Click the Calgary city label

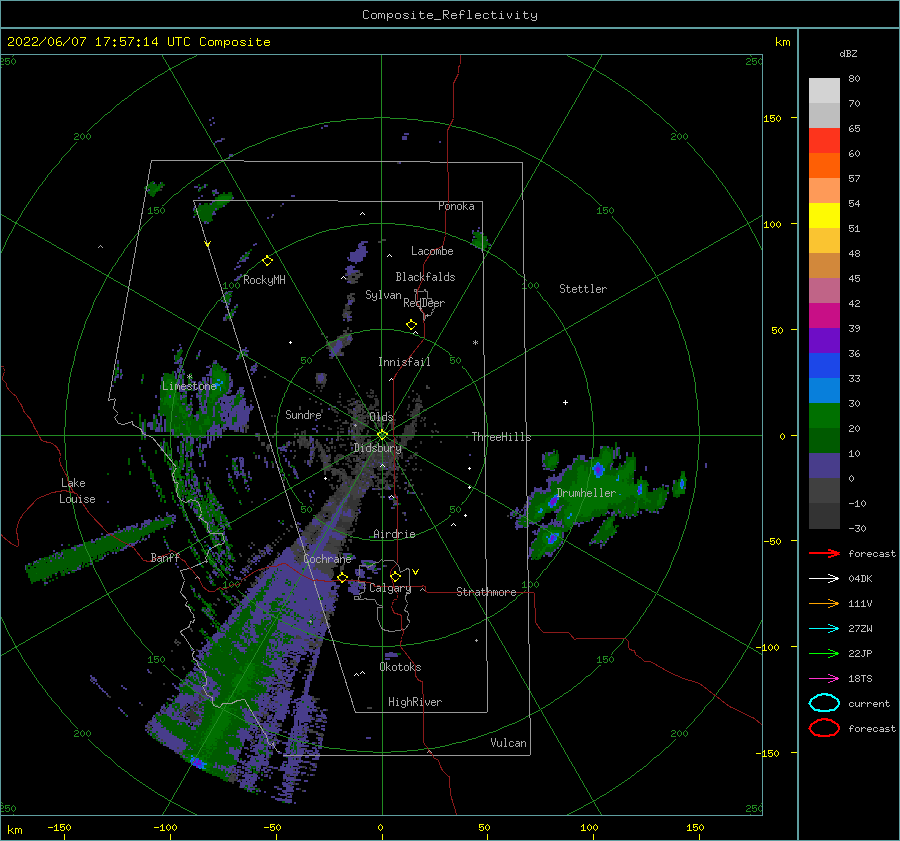point(390,588)
